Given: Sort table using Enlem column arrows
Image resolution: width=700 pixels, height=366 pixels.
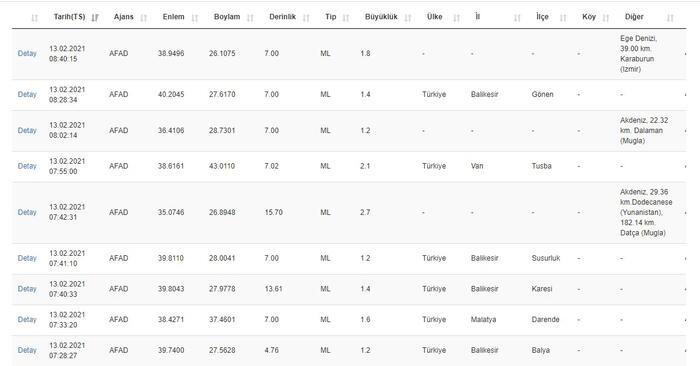Looking at the screenshot, I should tap(195, 18).
